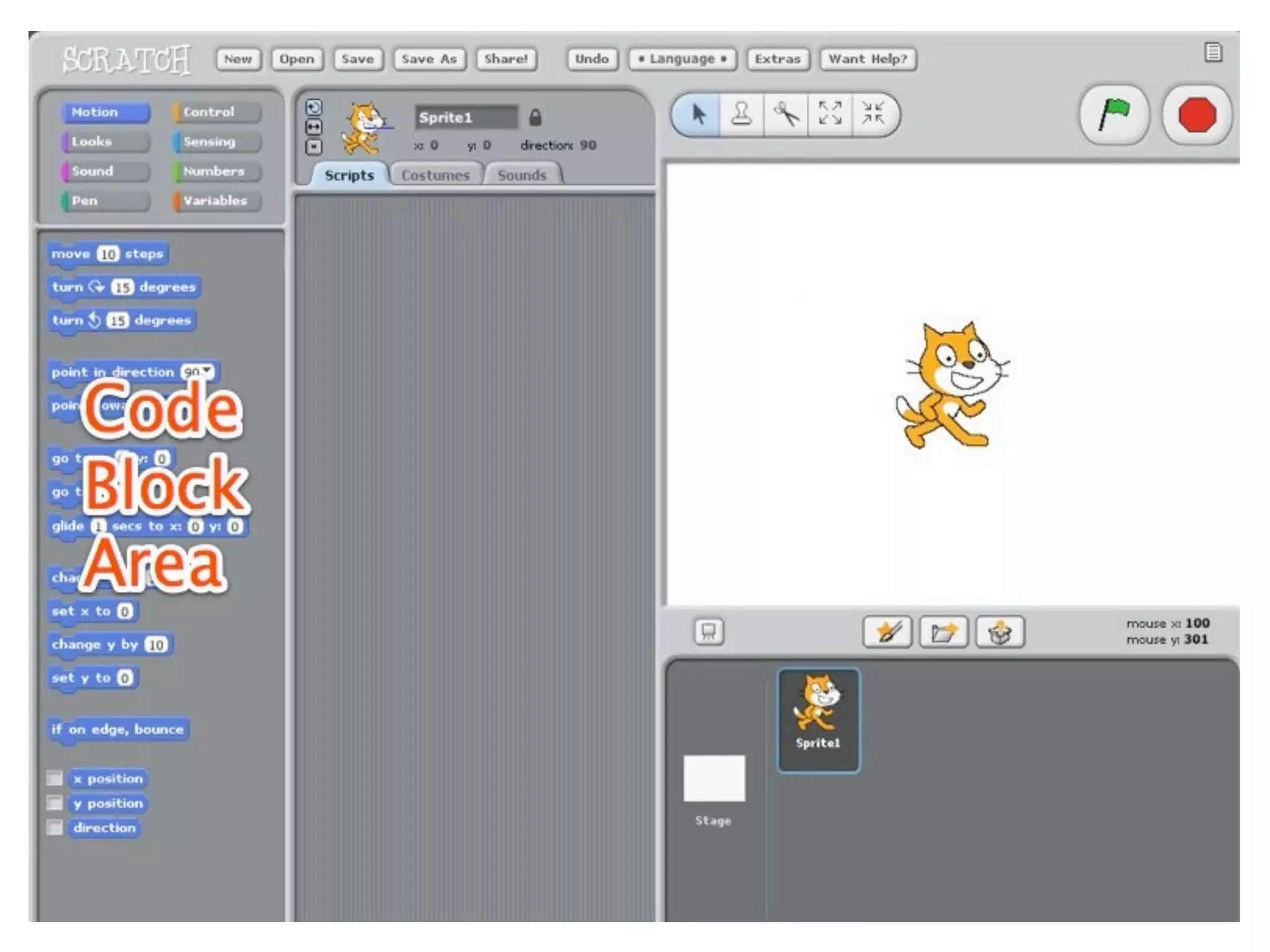The image size is (1270, 952).
Task: Enable the direction checkbox
Action: 55,827
